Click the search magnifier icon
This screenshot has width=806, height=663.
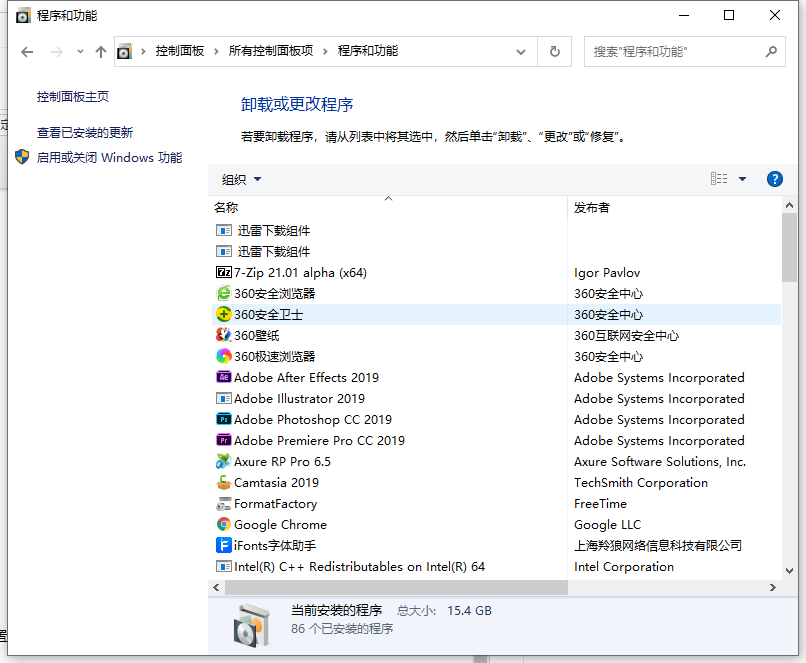click(771, 51)
